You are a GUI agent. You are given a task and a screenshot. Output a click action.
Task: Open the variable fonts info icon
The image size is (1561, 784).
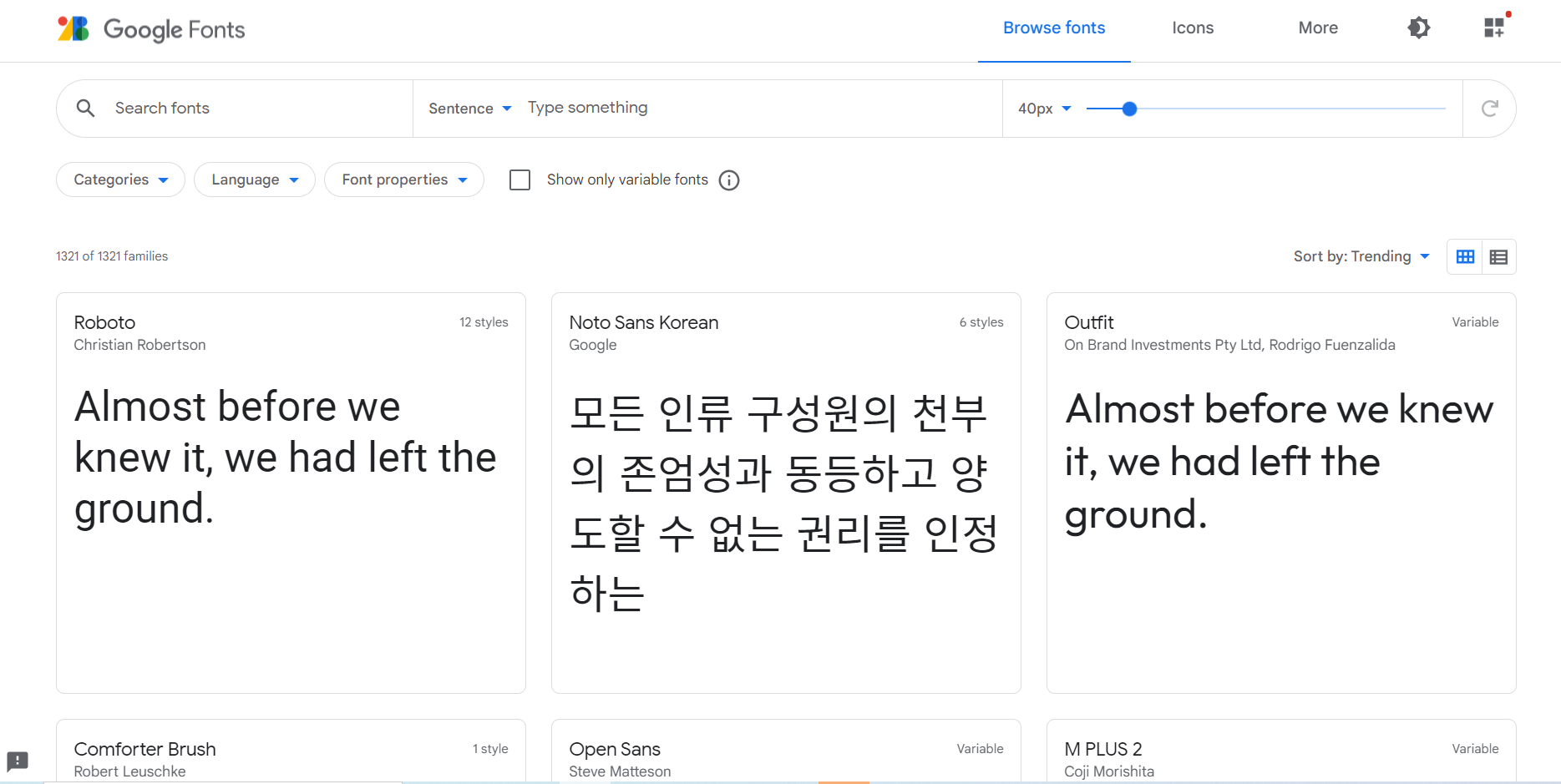pyautogui.click(x=729, y=180)
